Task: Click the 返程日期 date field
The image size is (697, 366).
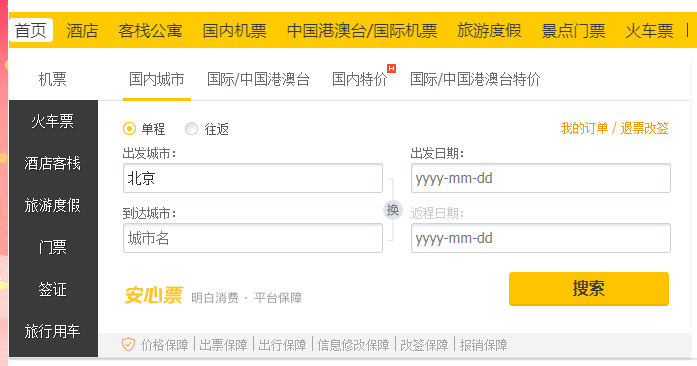Action: click(x=541, y=238)
